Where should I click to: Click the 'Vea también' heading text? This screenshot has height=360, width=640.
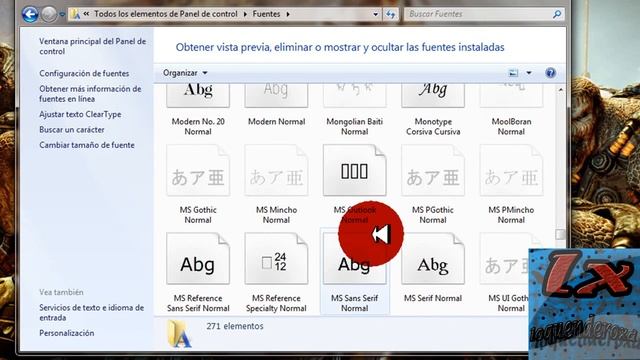click(61, 292)
